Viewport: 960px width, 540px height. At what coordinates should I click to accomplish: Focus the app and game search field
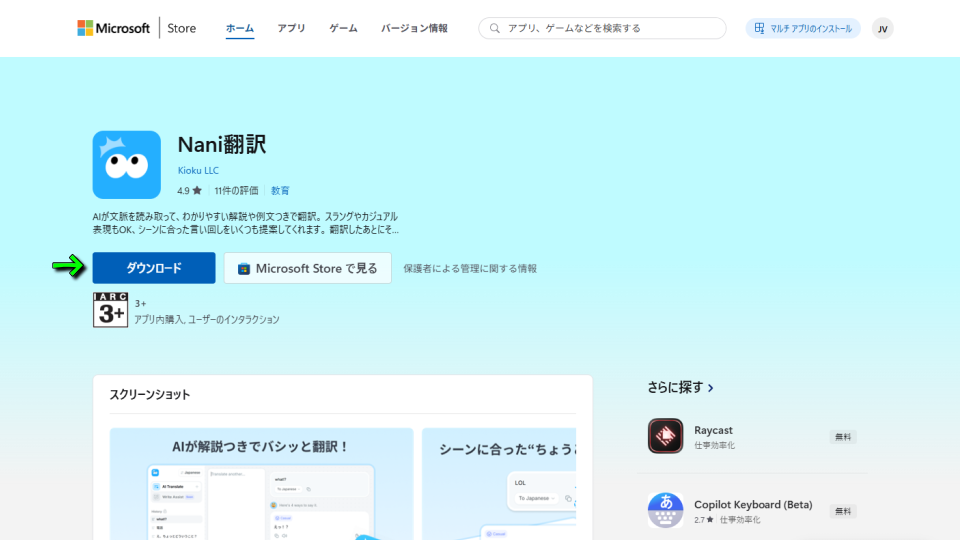coord(610,28)
